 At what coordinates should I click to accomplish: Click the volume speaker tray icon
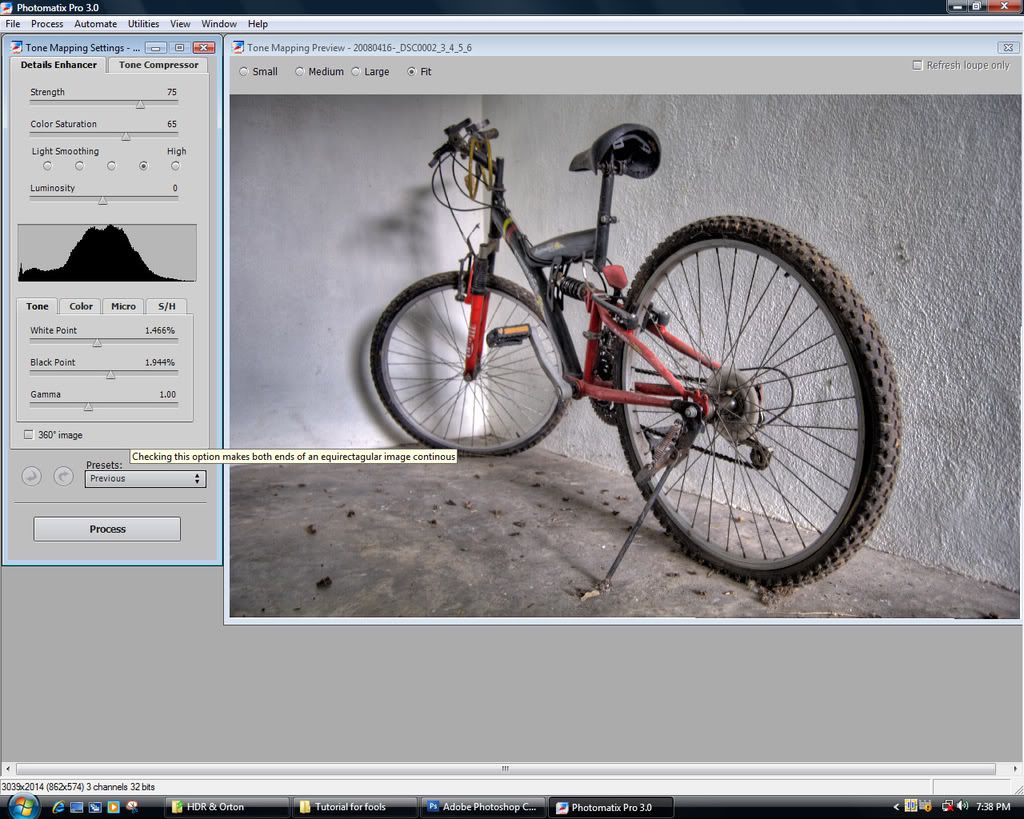[962, 806]
